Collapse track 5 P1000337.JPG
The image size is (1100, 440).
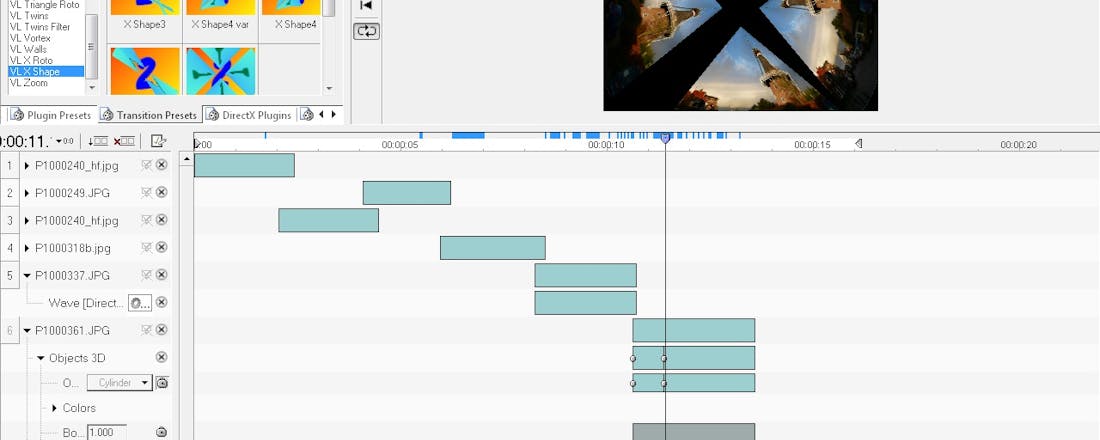pos(27,275)
